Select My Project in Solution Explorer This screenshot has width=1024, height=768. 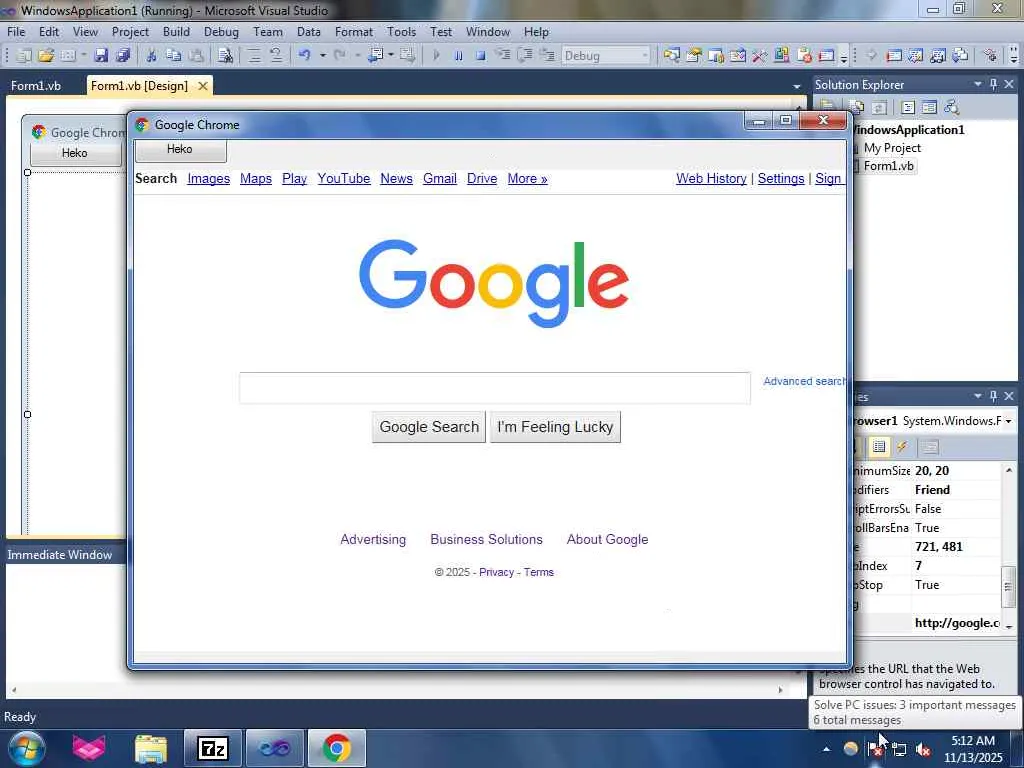(892, 148)
